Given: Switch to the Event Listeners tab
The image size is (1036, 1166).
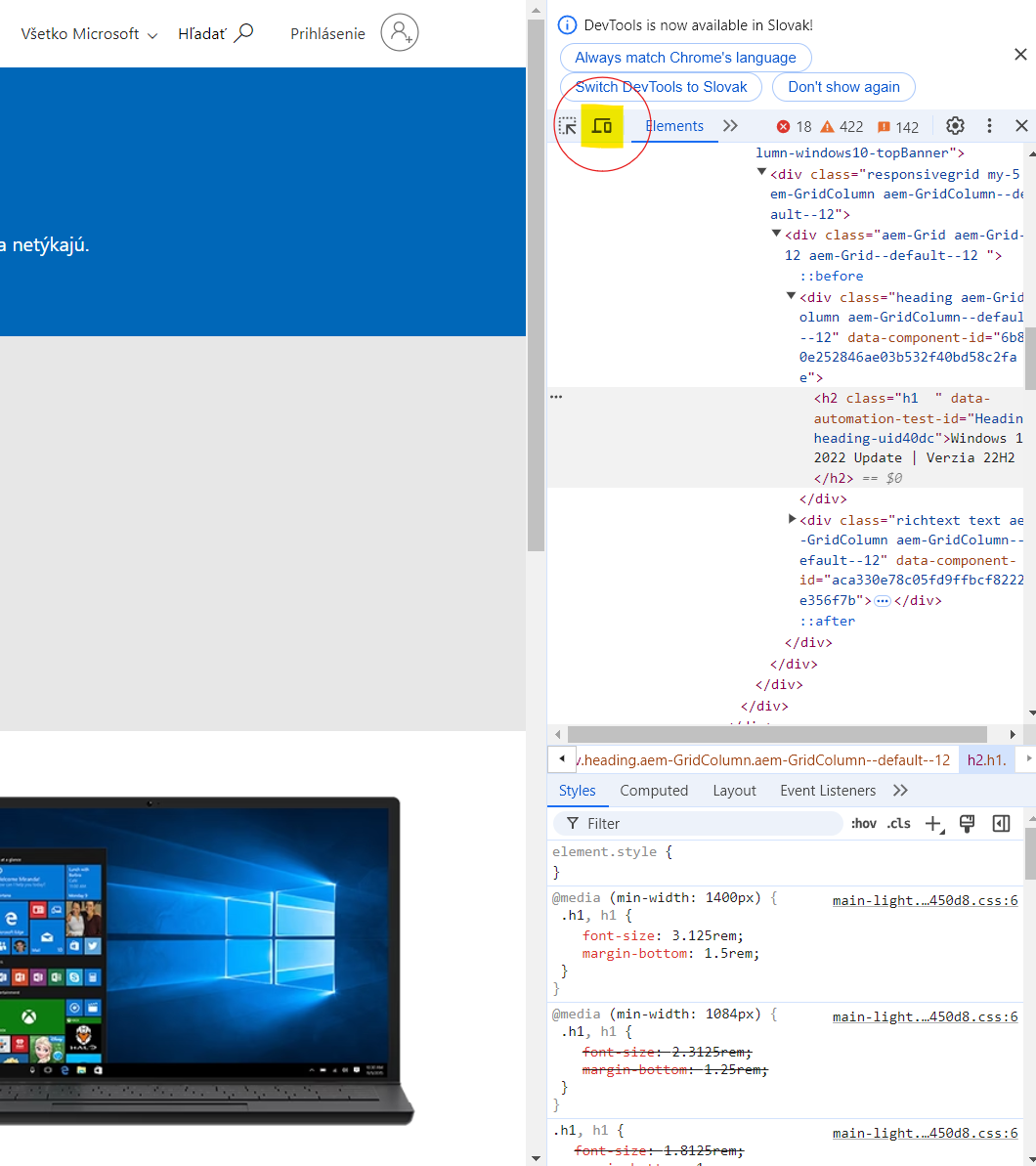Looking at the screenshot, I should click(828, 791).
